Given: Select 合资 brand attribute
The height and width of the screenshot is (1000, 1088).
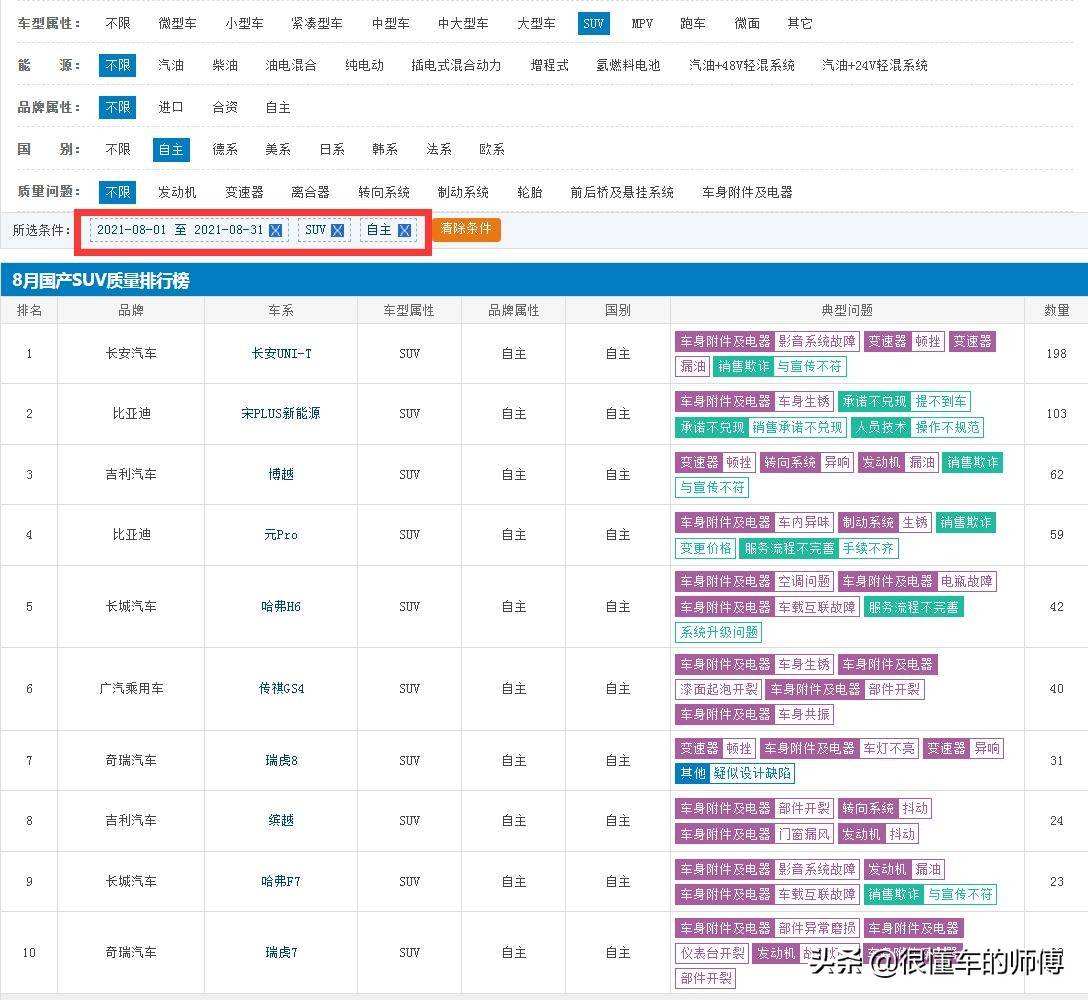Looking at the screenshot, I should [x=225, y=108].
